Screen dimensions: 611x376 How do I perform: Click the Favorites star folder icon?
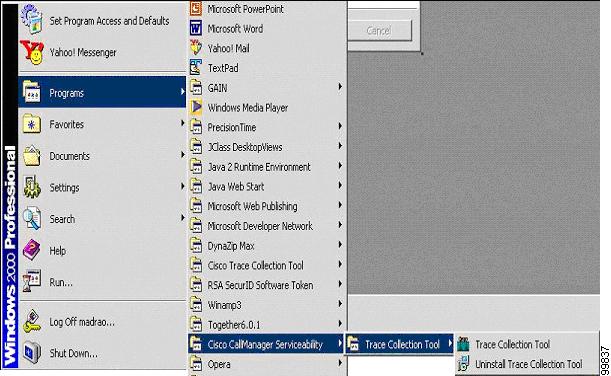click(x=32, y=124)
